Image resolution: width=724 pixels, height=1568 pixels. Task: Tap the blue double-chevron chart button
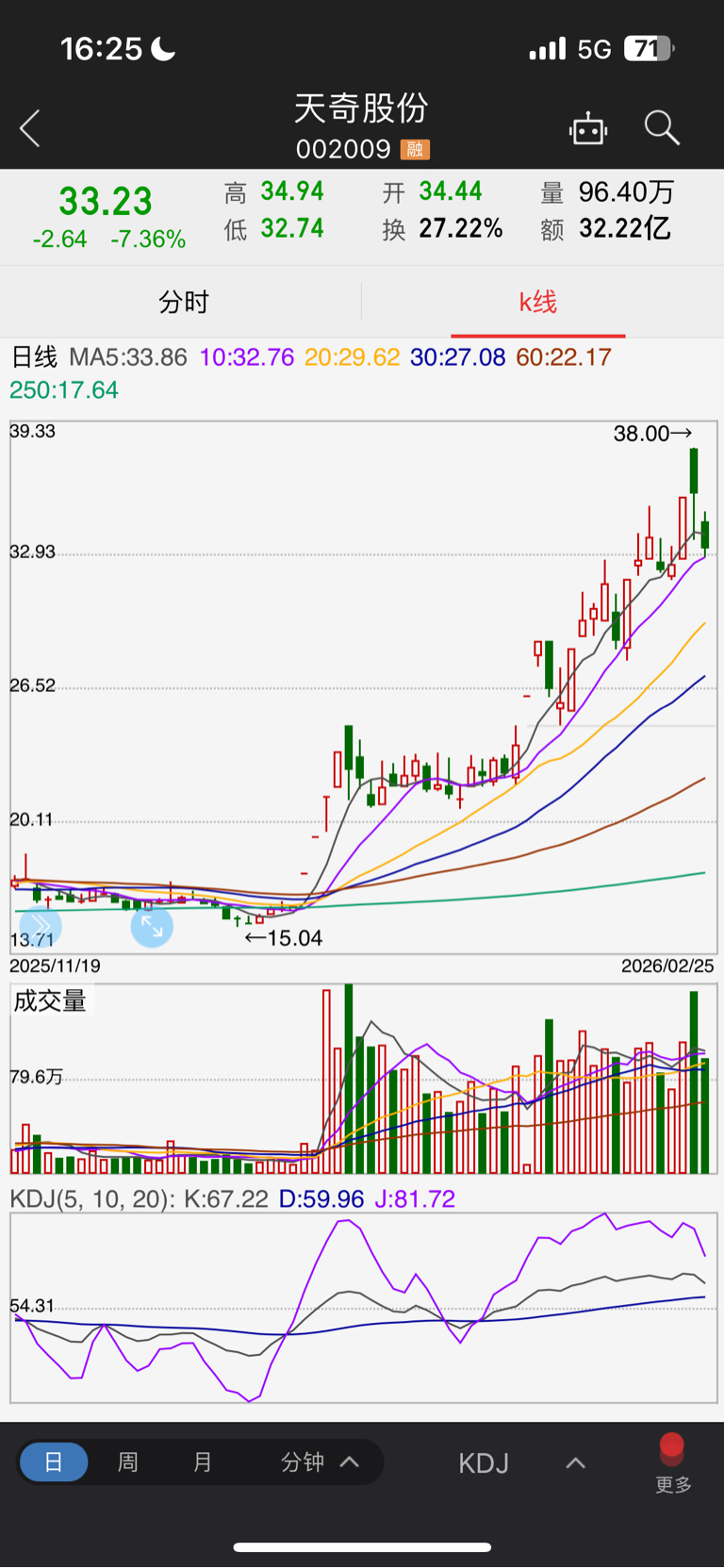41,927
